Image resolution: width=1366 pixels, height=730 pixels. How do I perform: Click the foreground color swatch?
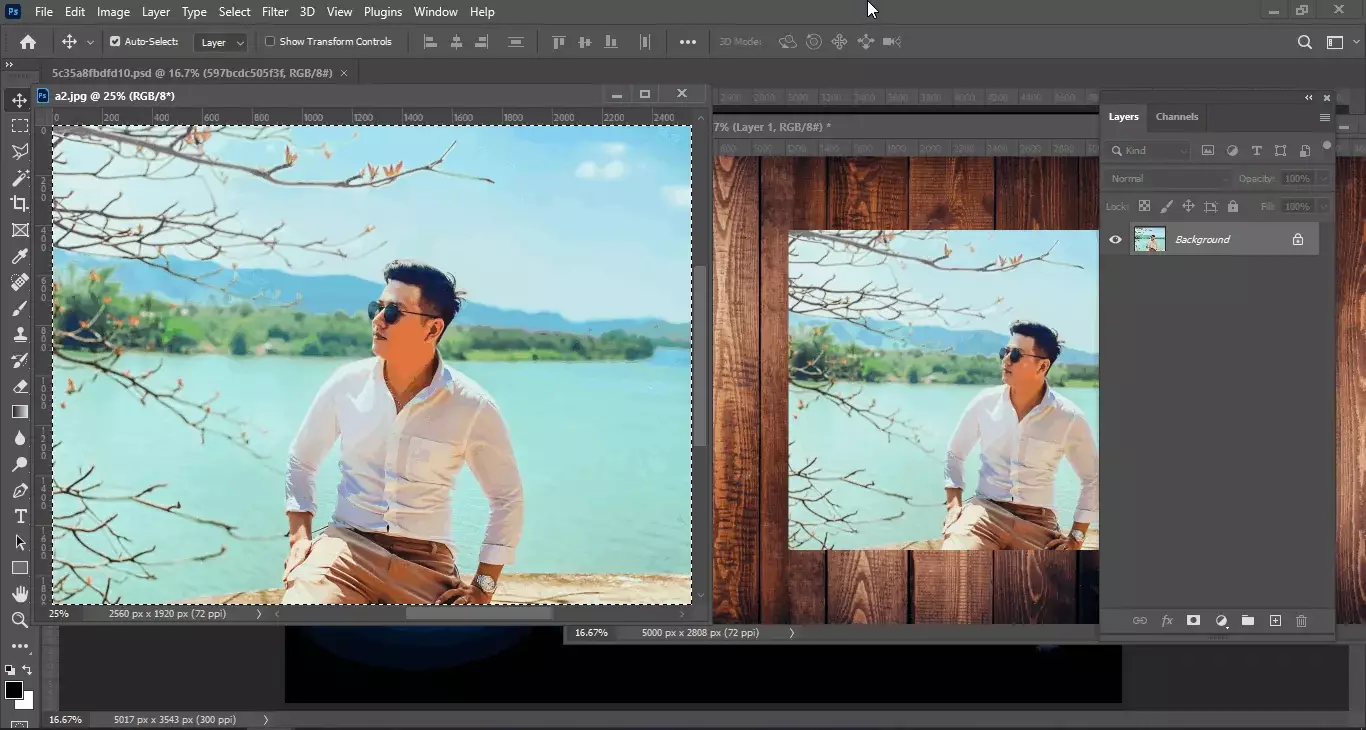pyautogui.click(x=16, y=690)
